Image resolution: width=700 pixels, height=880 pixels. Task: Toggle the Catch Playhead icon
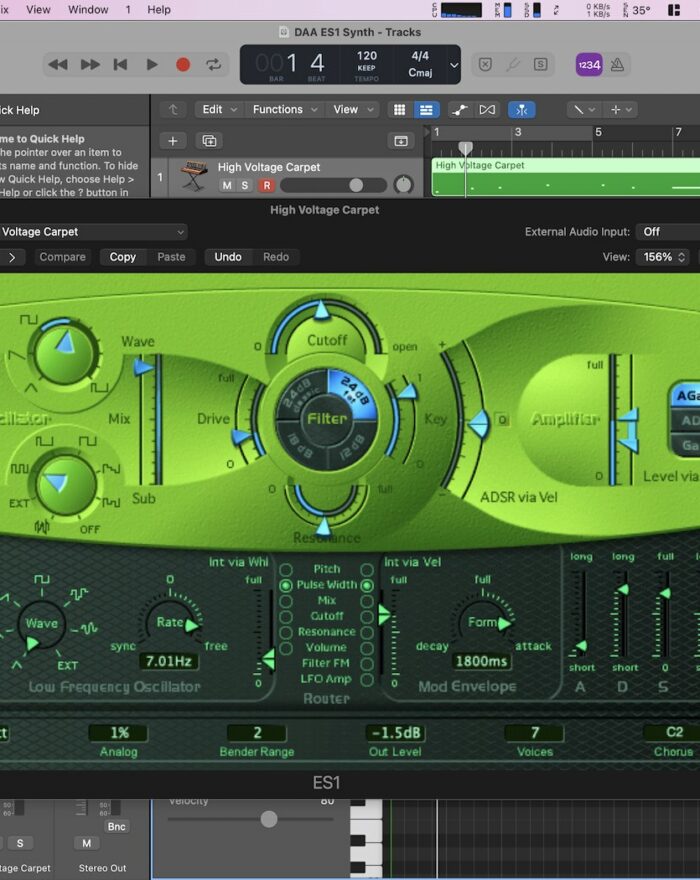(x=521, y=109)
